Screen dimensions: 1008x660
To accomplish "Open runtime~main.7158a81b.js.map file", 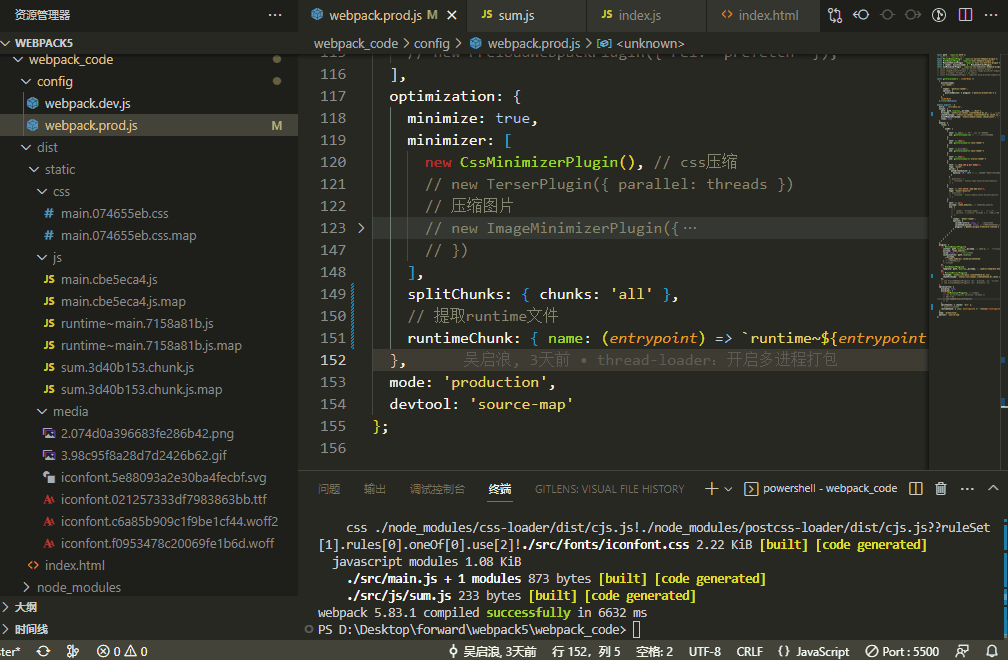I will coord(148,345).
